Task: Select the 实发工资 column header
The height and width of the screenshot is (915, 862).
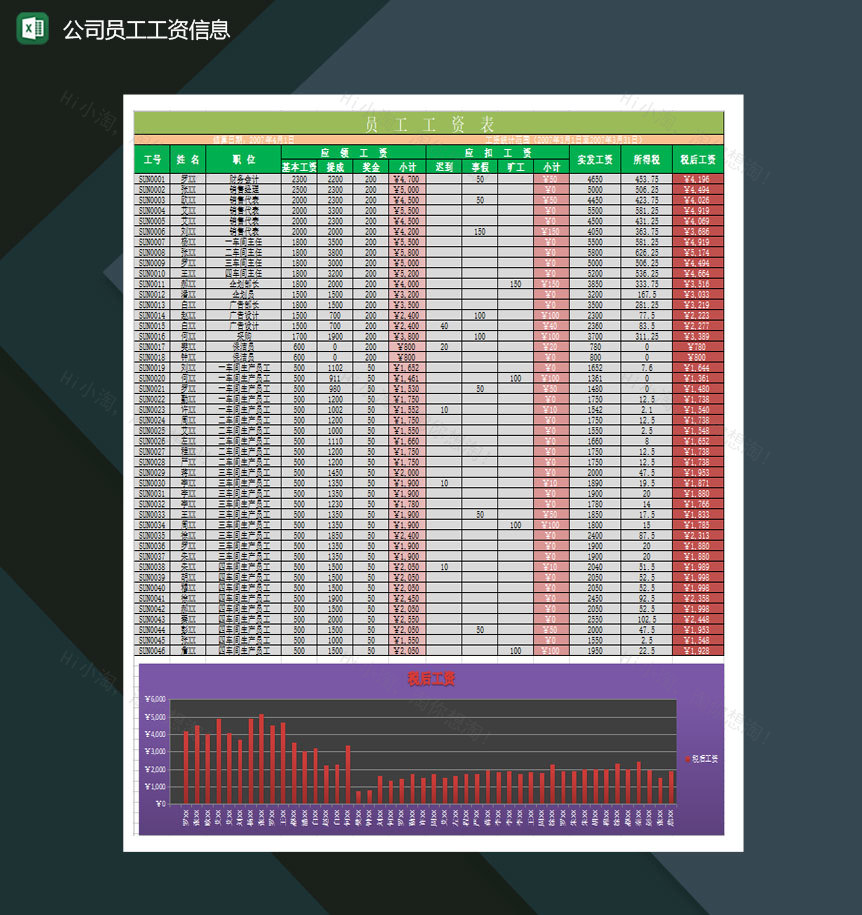Action: click(595, 159)
